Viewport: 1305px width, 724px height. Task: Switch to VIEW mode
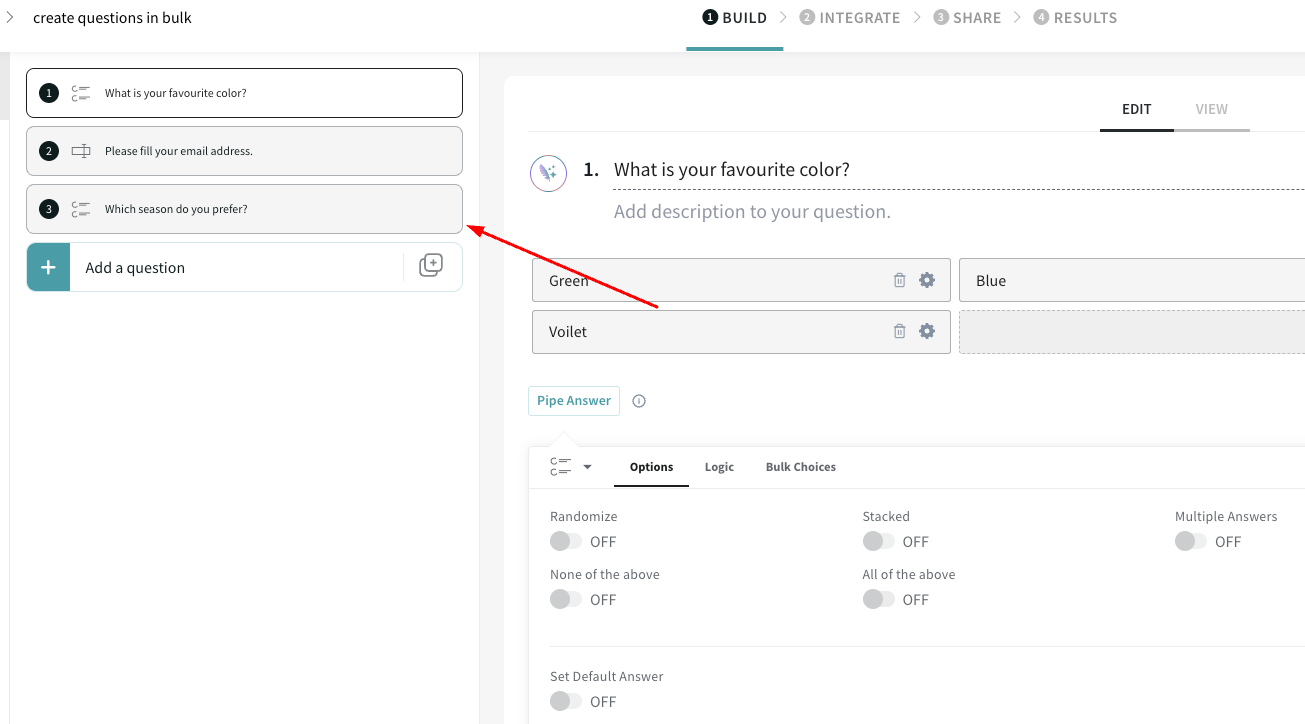1211,109
